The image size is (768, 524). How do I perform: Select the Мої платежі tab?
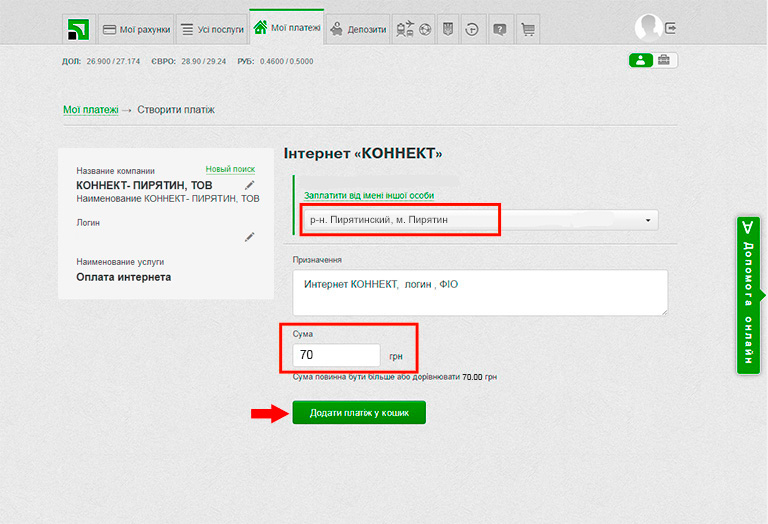tap(287, 27)
